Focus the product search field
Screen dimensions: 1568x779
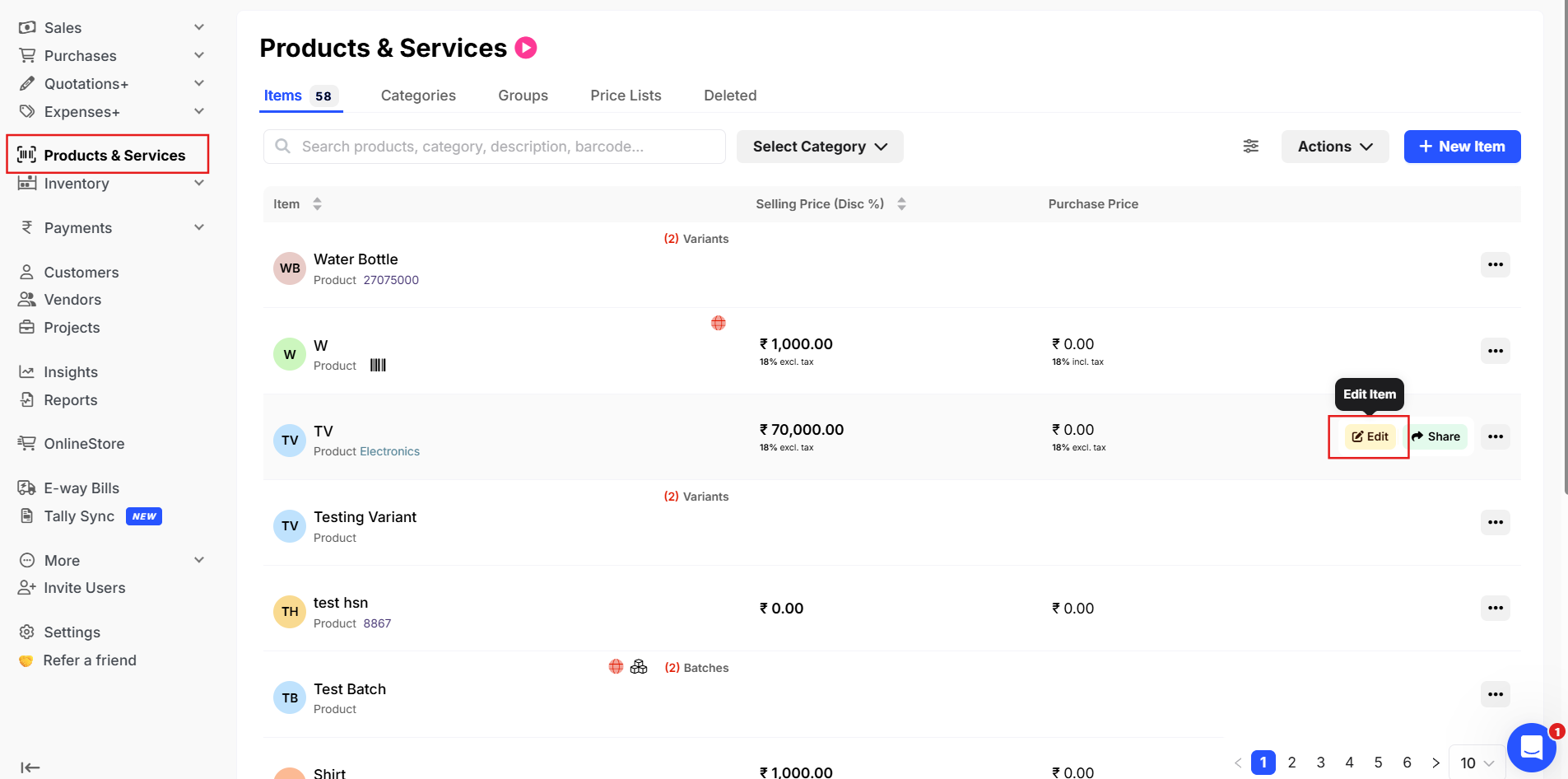click(x=494, y=147)
